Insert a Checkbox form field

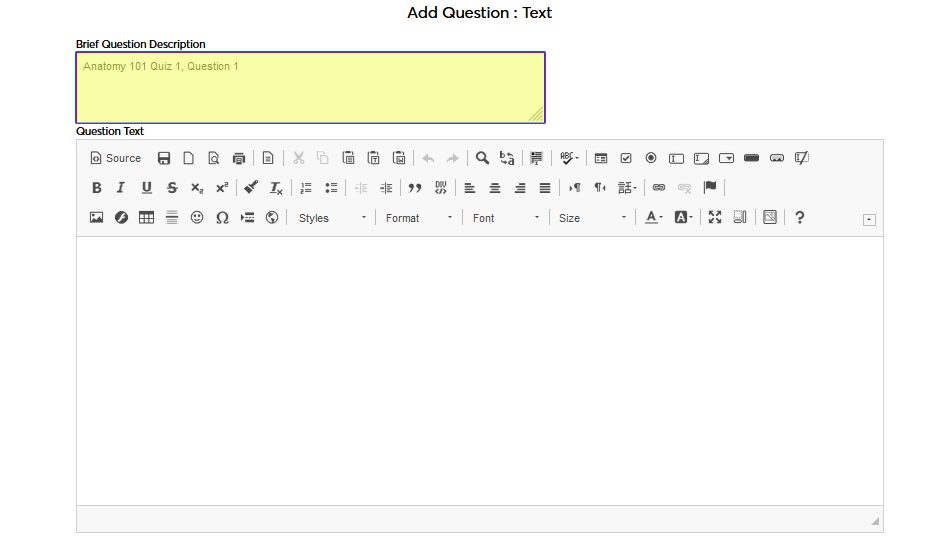click(x=626, y=158)
